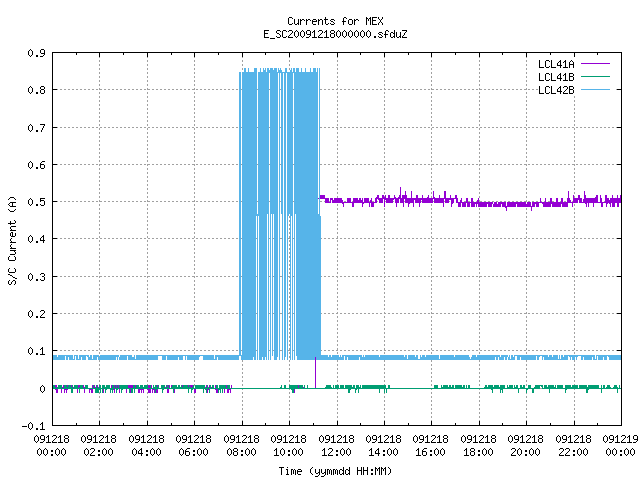Click the 091218 04:00 x-axis tick label
The image size is (640, 480).
[x=146, y=446]
